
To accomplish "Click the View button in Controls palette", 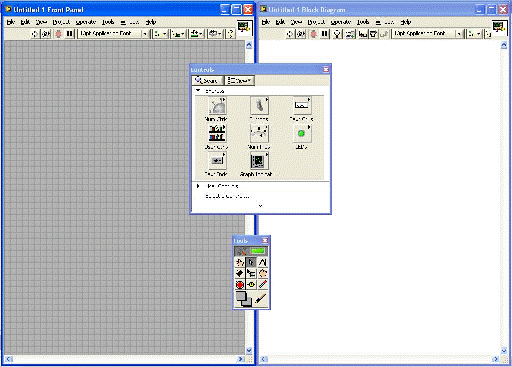I will pos(239,80).
